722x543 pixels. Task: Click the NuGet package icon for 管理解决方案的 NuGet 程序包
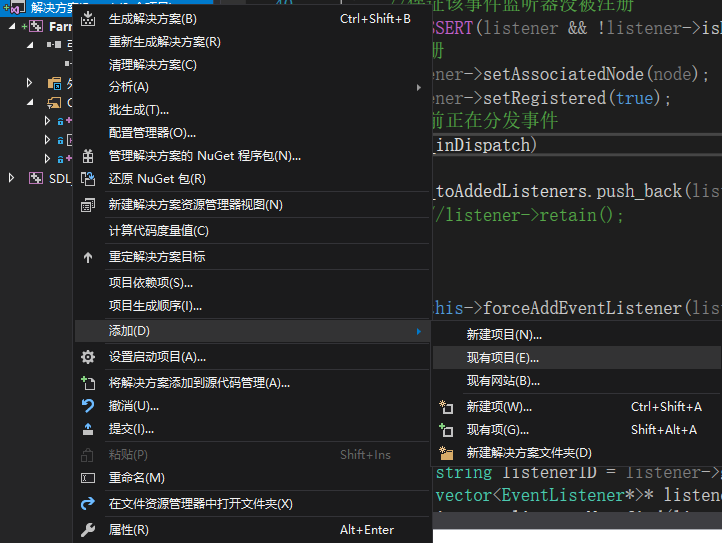pos(88,156)
